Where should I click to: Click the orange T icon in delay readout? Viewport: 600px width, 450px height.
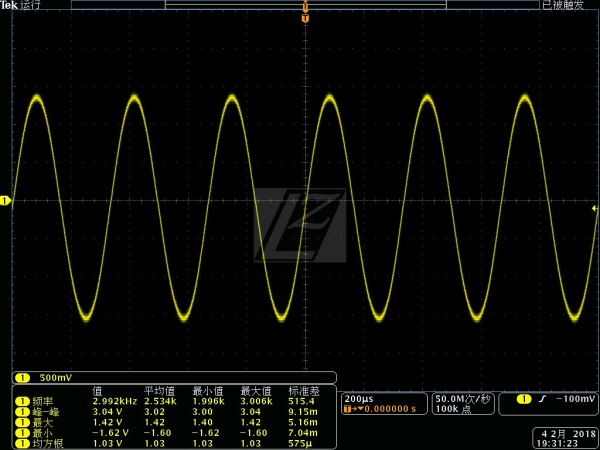pos(347,409)
